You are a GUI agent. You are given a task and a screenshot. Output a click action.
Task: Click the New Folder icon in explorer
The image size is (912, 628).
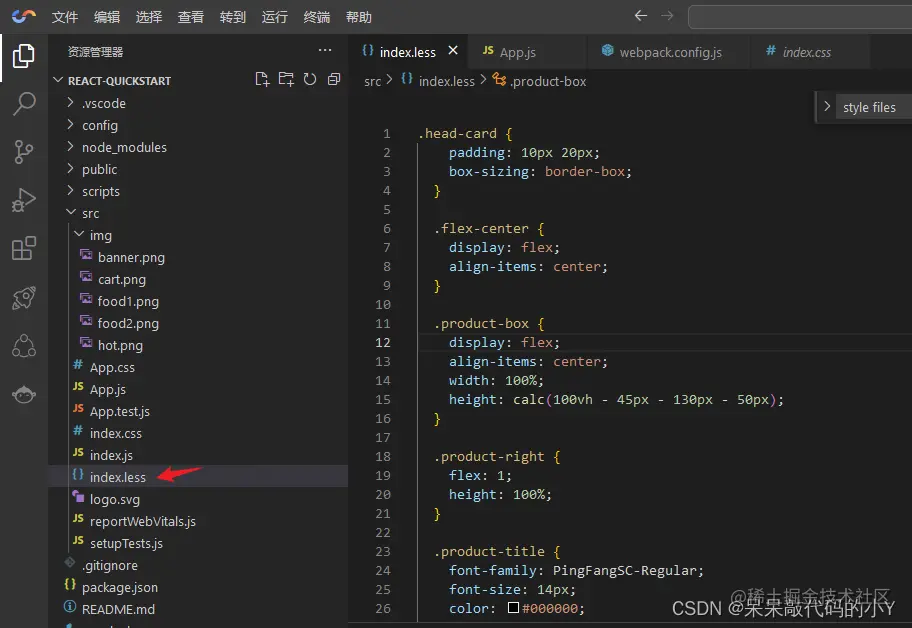click(x=286, y=79)
